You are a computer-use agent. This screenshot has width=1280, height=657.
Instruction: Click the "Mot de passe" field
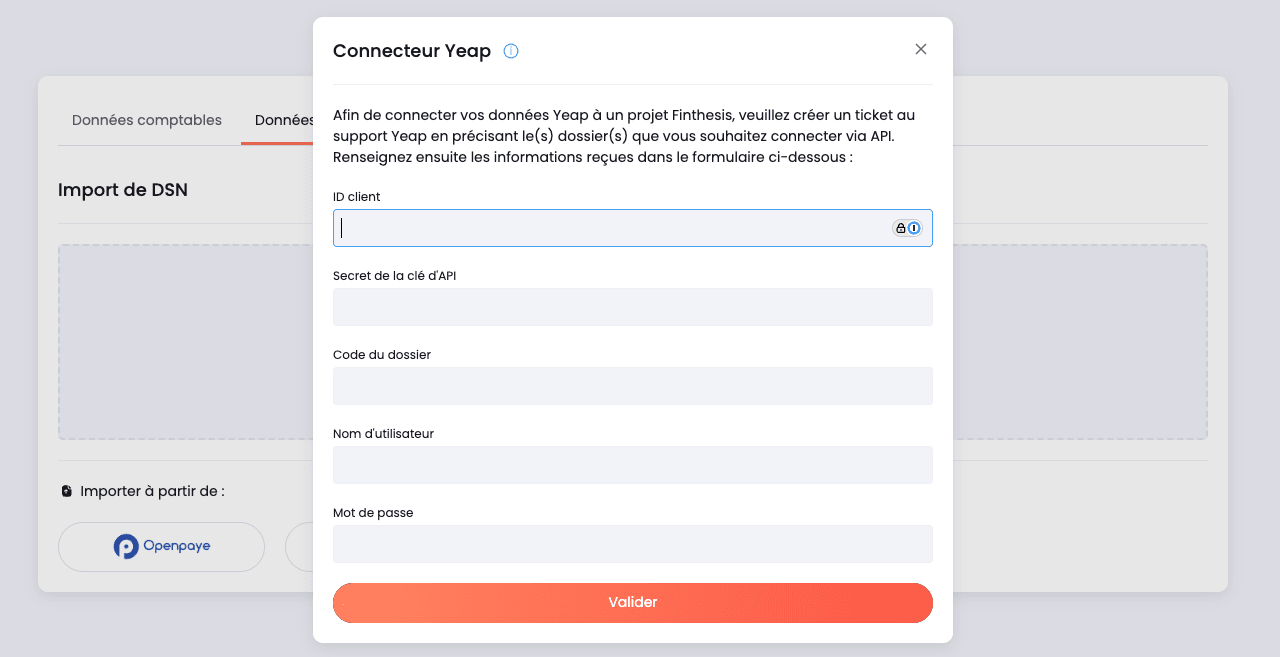632,544
